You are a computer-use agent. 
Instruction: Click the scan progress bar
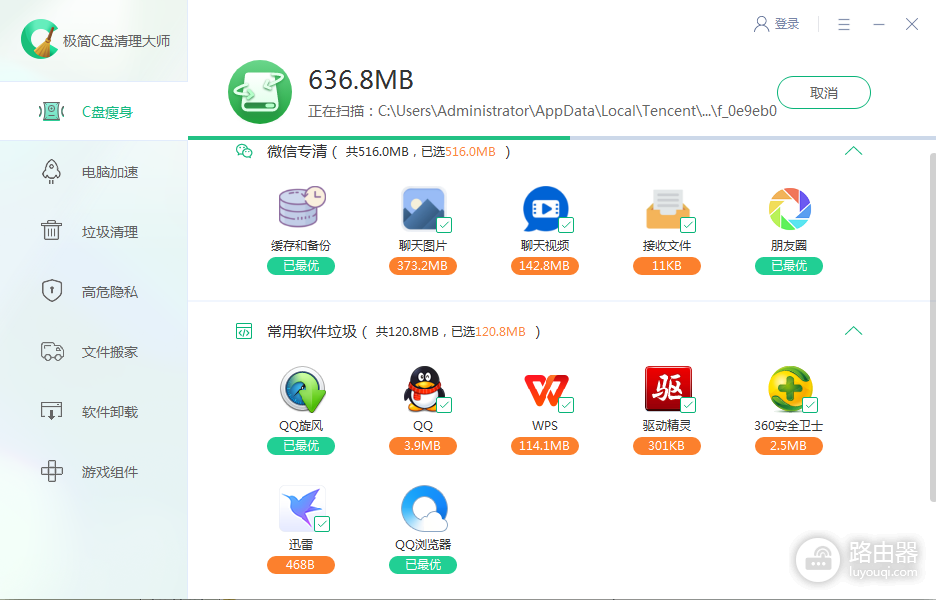click(x=562, y=138)
